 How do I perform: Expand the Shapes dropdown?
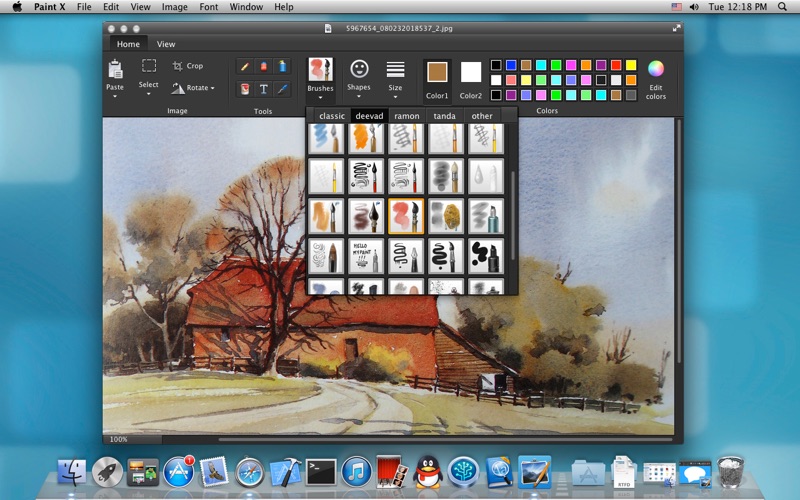point(358,88)
